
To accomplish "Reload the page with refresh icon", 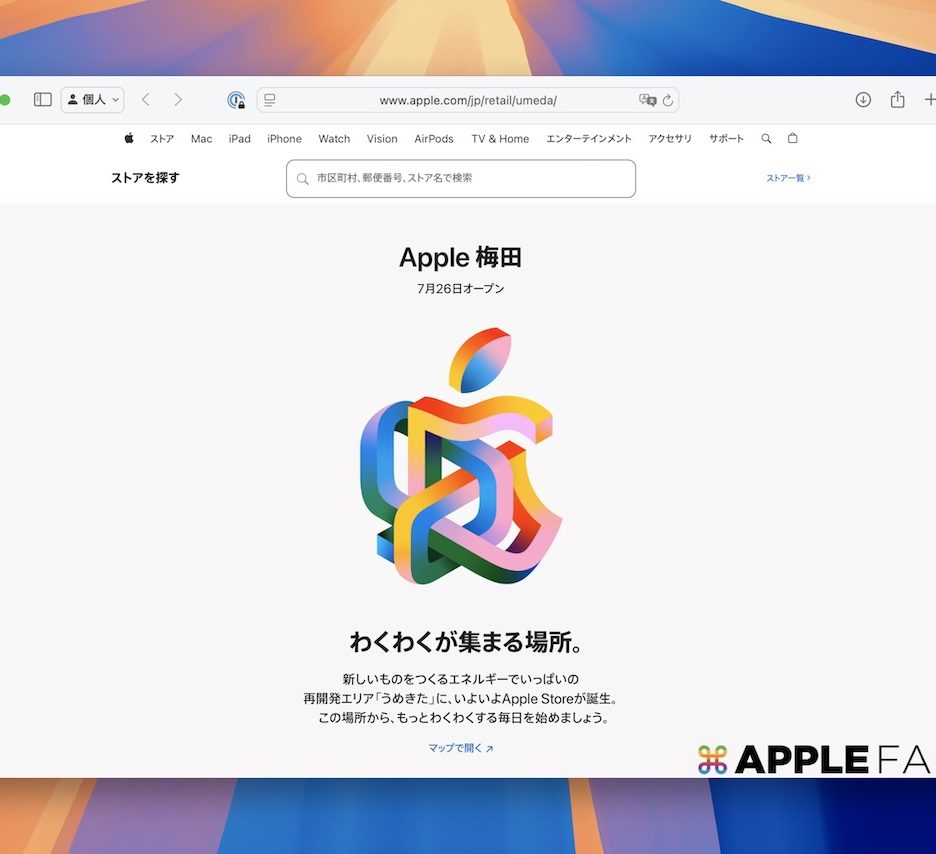I will point(668,100).
